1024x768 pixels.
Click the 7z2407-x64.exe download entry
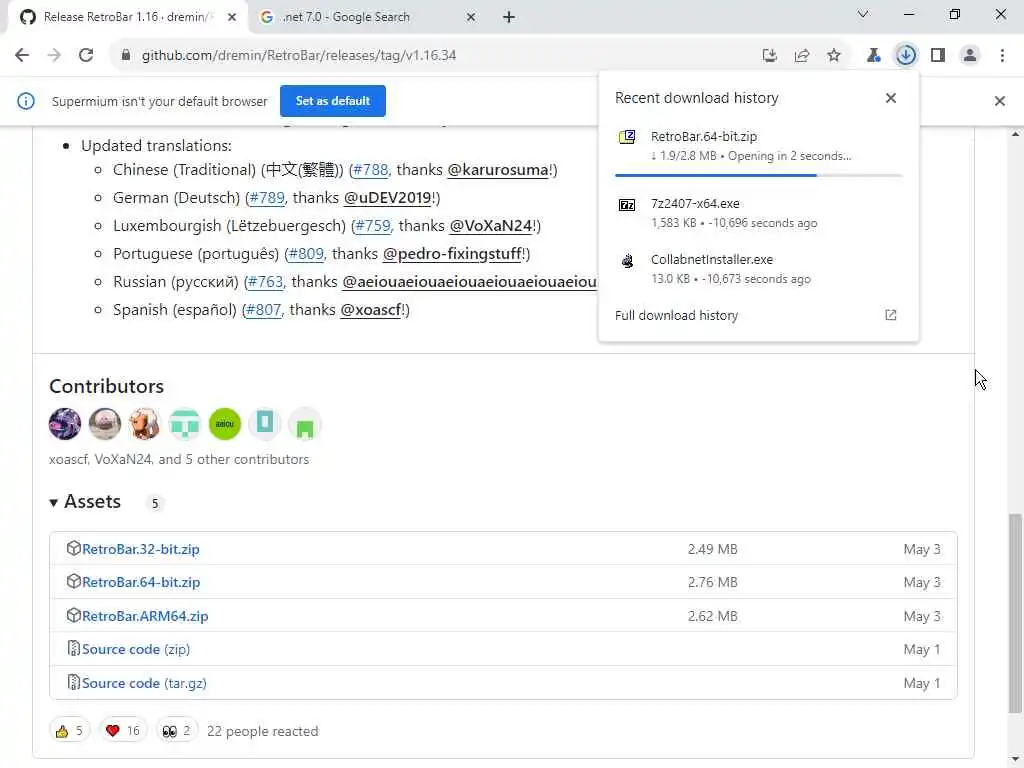[x=758, y=213]
